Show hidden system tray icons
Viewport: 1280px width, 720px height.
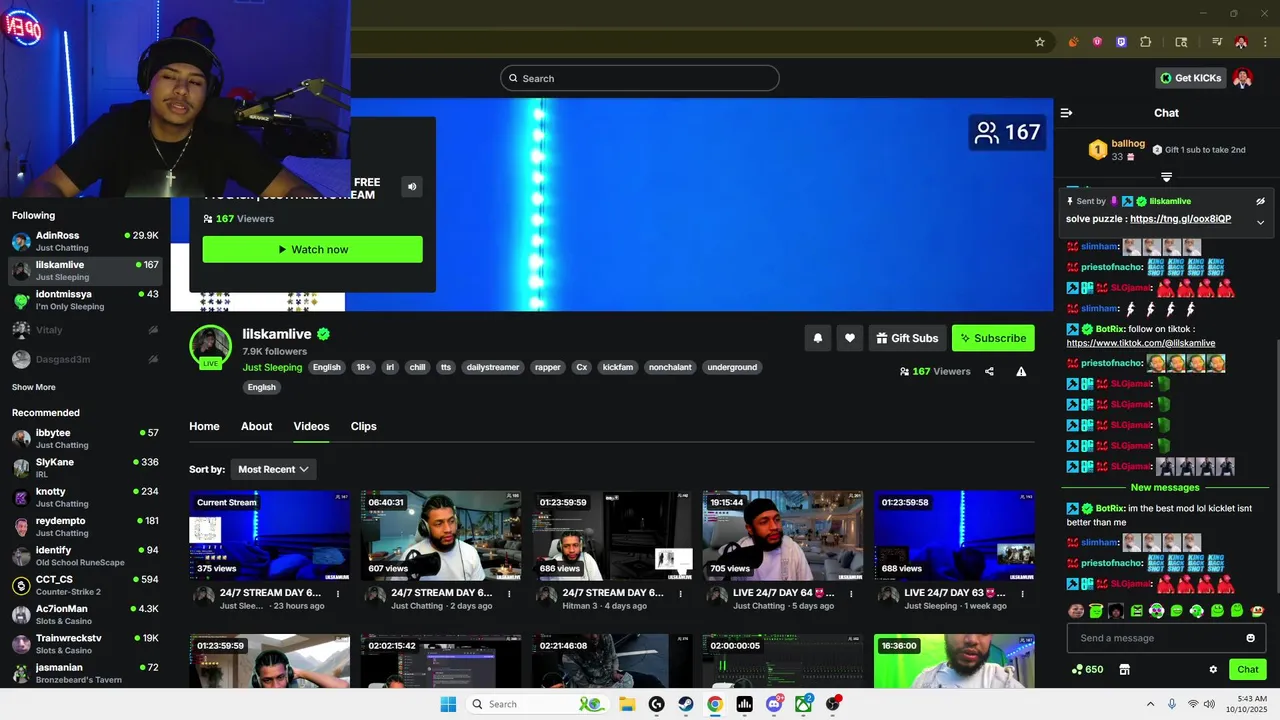1150,704
